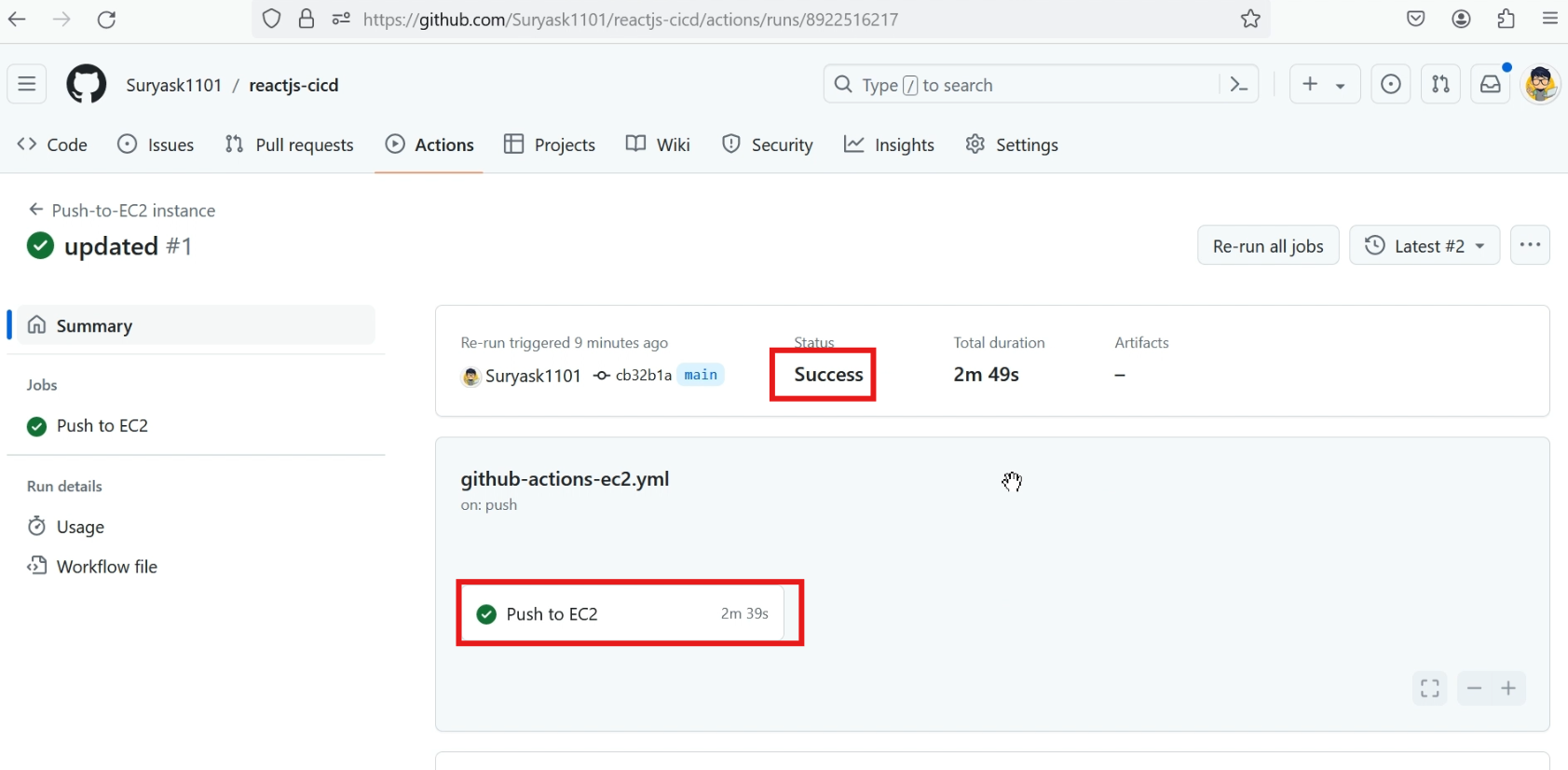The width and height of the screenshot is (1568, 770).
Task: Open browser extensions puzzle icon
Action: pos(1506,19)
